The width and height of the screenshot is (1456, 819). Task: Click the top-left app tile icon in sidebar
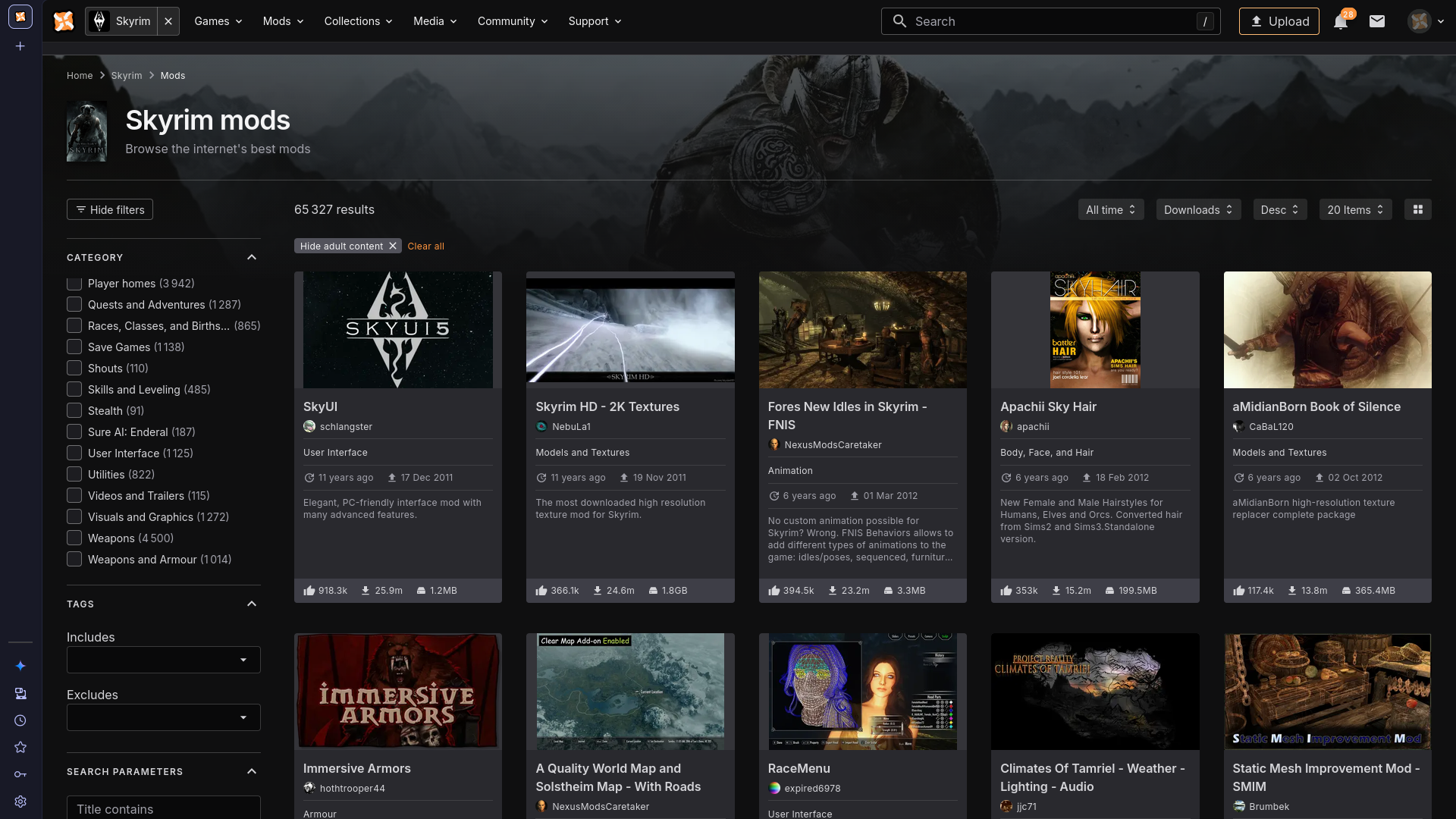(x=20, y=17)
